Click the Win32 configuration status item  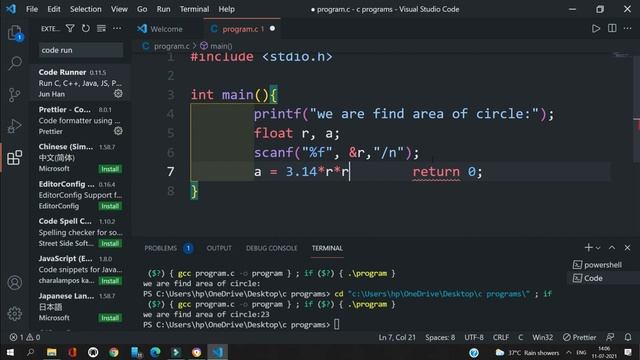(542, 337)
